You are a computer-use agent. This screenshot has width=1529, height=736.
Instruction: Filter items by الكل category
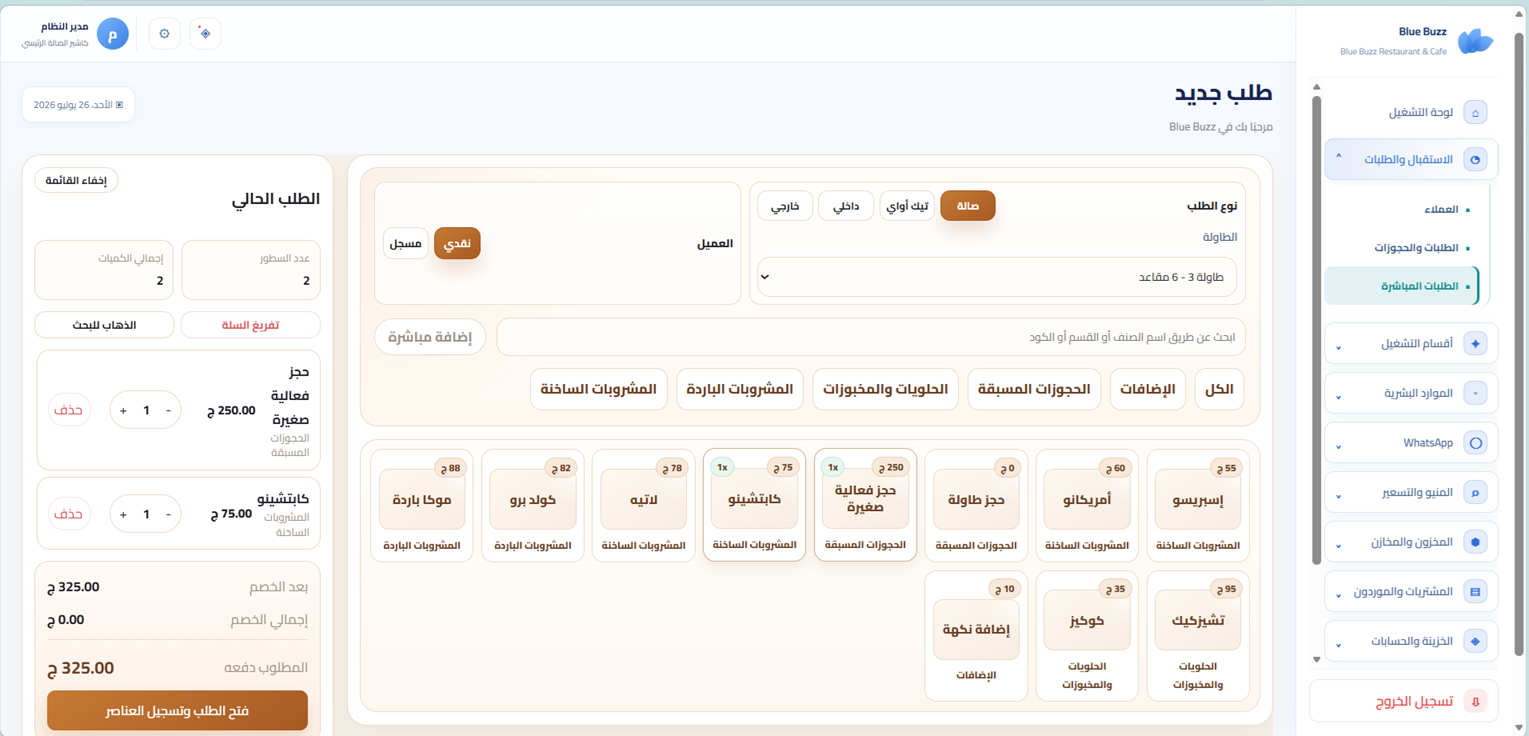pyautogui.click(x=1220, y=389)
